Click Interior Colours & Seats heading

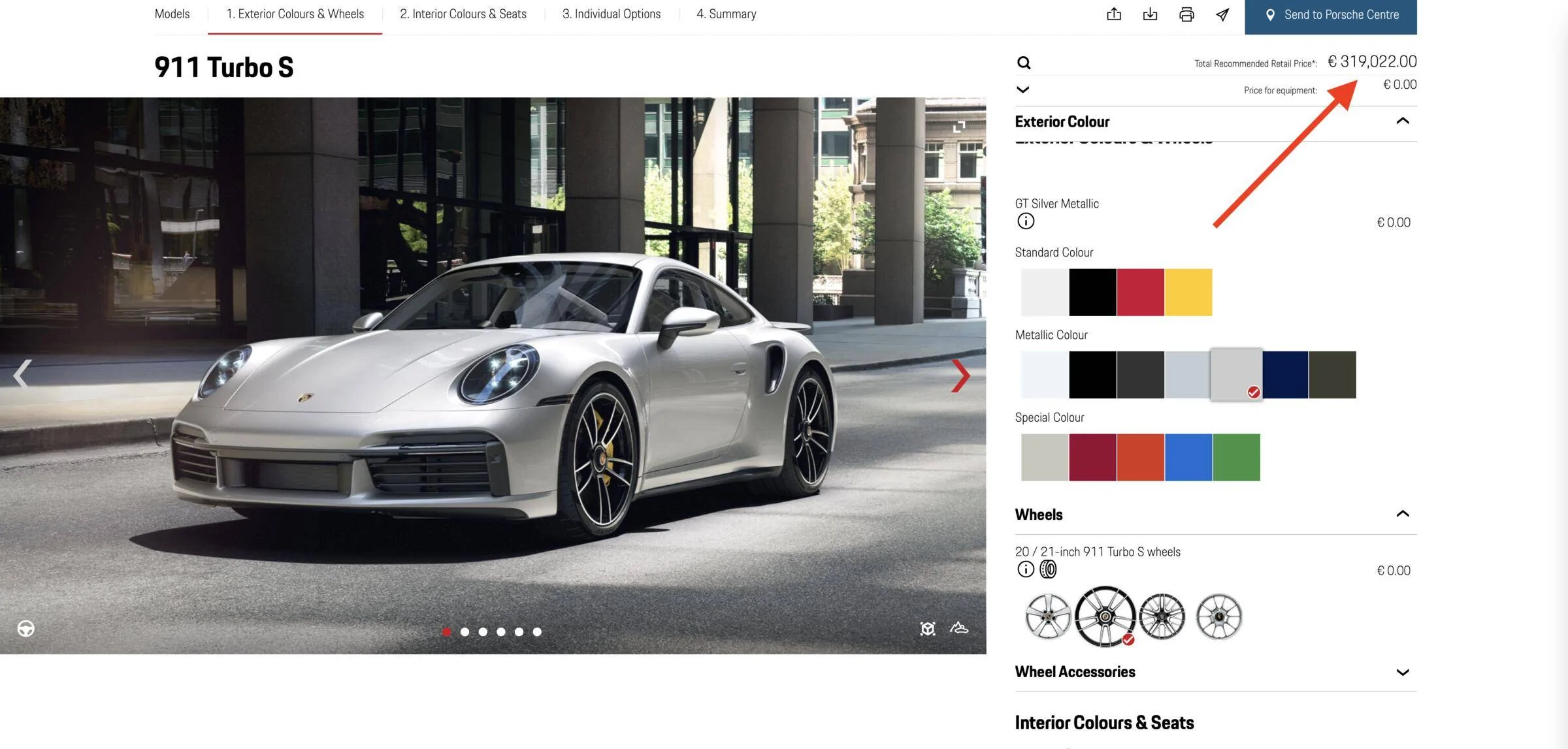pyautogui.click(x=1104, y=722)
